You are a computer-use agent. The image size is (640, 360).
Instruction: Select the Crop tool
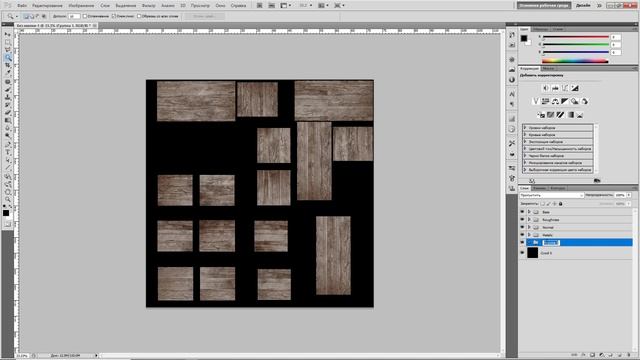point(8,65)
